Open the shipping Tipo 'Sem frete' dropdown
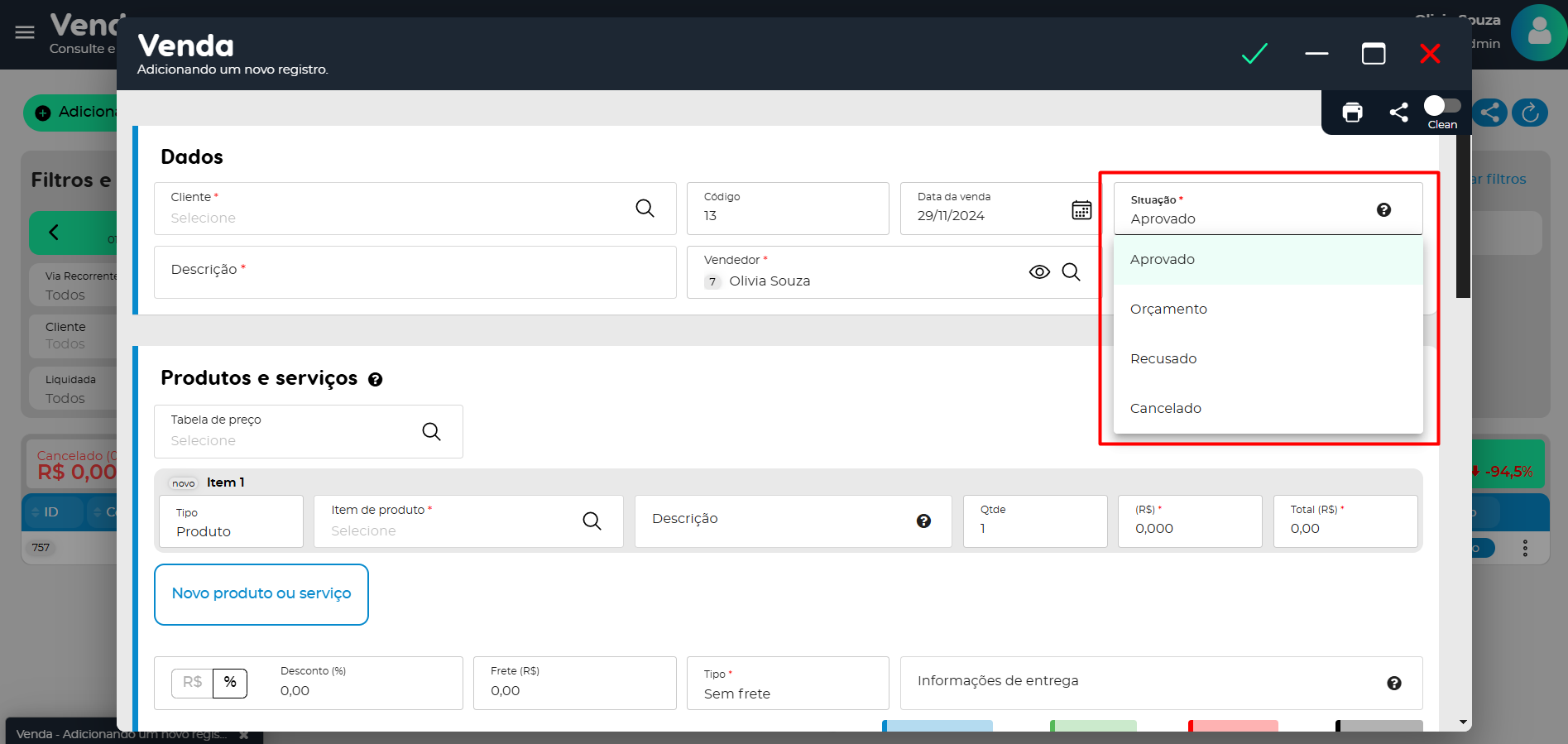Screen dimensions: 1568x744 pyautogui.click(x=787, y=684)
